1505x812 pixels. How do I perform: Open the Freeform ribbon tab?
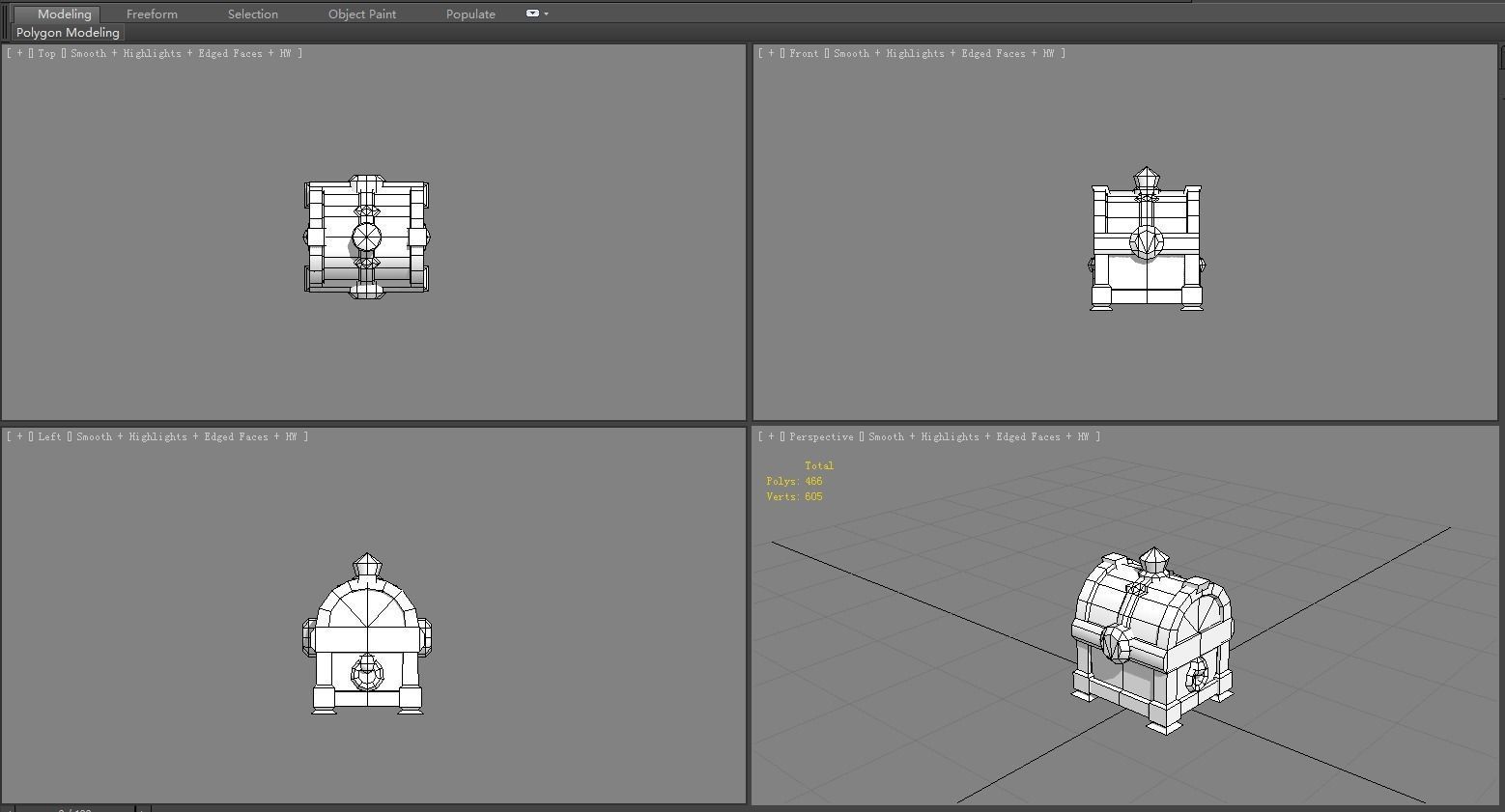pos(152,14)
